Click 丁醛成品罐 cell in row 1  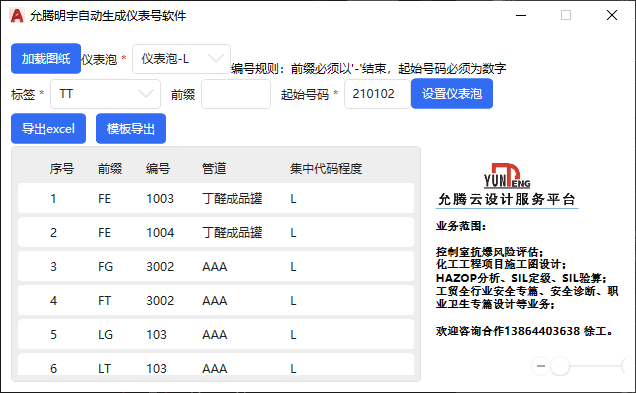pos(232,199)
